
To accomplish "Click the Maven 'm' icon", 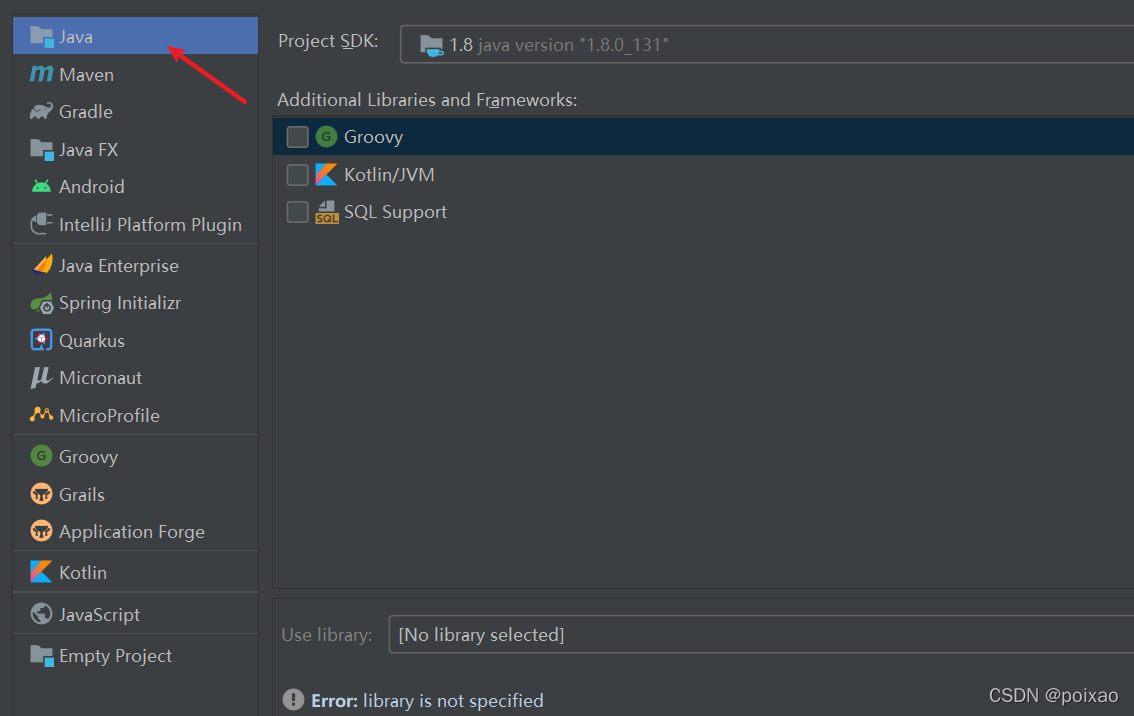I will [41, 74].
